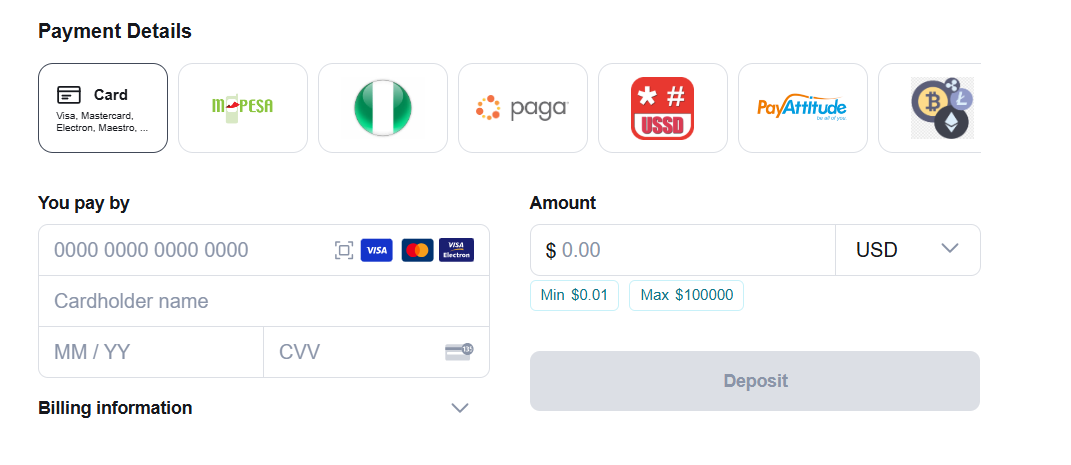
Task: Choose the cryptocurrency payment tile
Action: tap(930, 108)
